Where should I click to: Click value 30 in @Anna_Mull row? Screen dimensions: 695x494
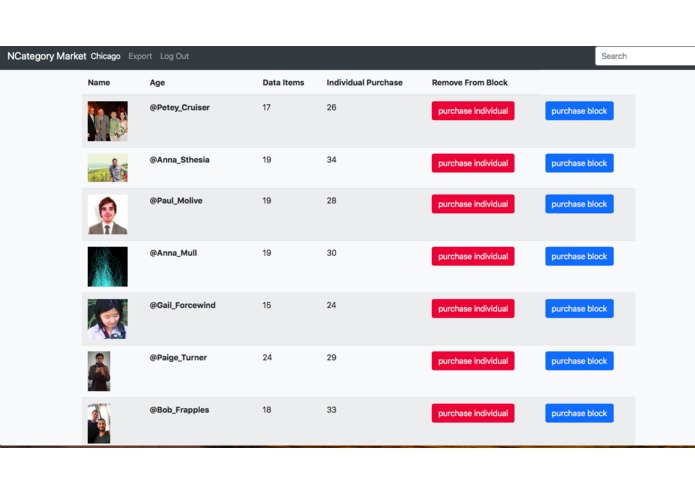point(332,253)
